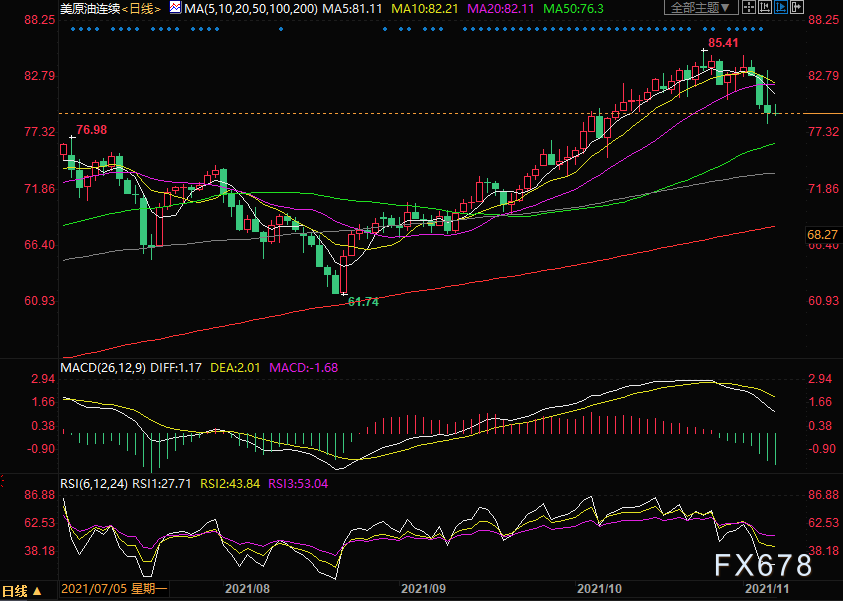
Task: Click the MA(5,10,20,50,100,200) indicator label
Action: [251, 9]
